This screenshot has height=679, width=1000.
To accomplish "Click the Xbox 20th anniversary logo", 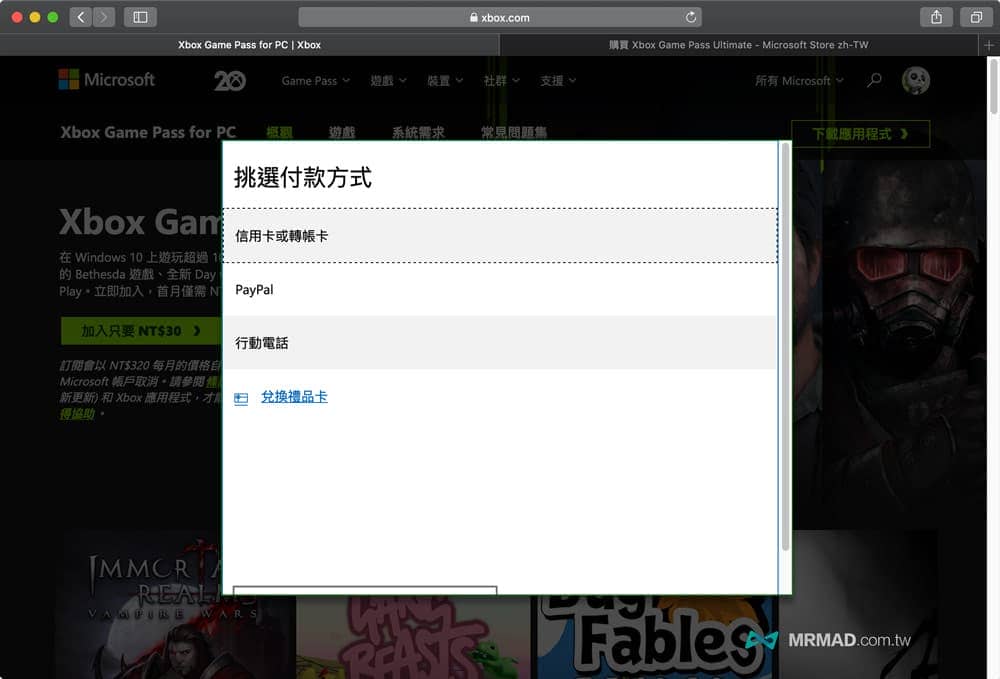I will pyautogui.click(x=230, y=80).
